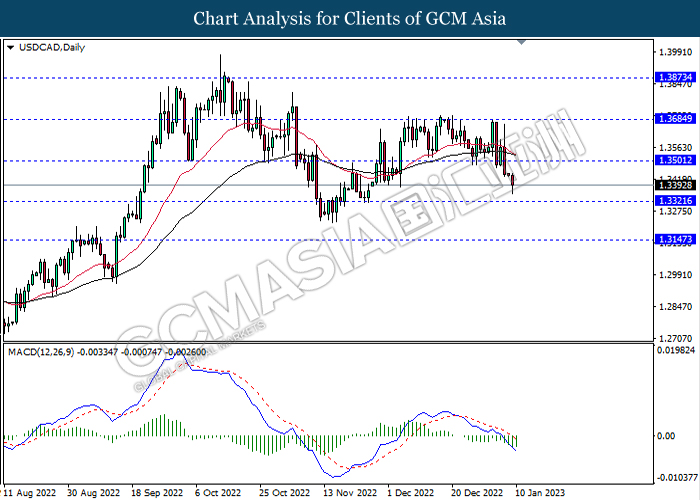Click the 18 Sep 2022 date label
This screenshot has height=500, width=700.
157,493
